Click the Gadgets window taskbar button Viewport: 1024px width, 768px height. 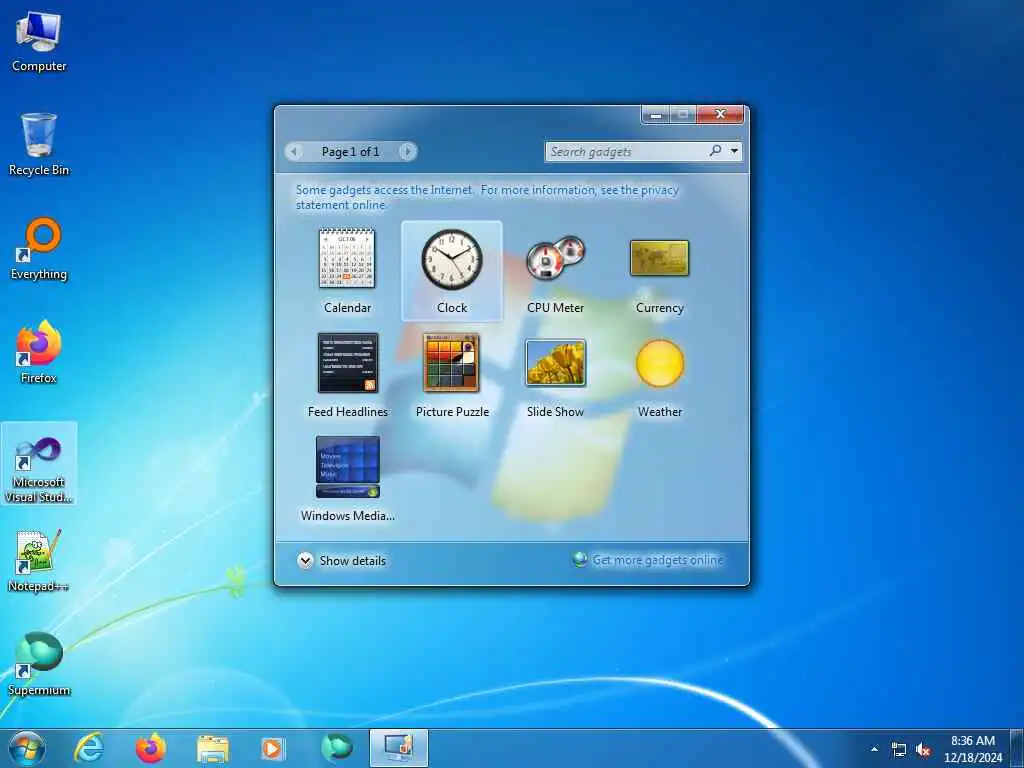[398, 748]
